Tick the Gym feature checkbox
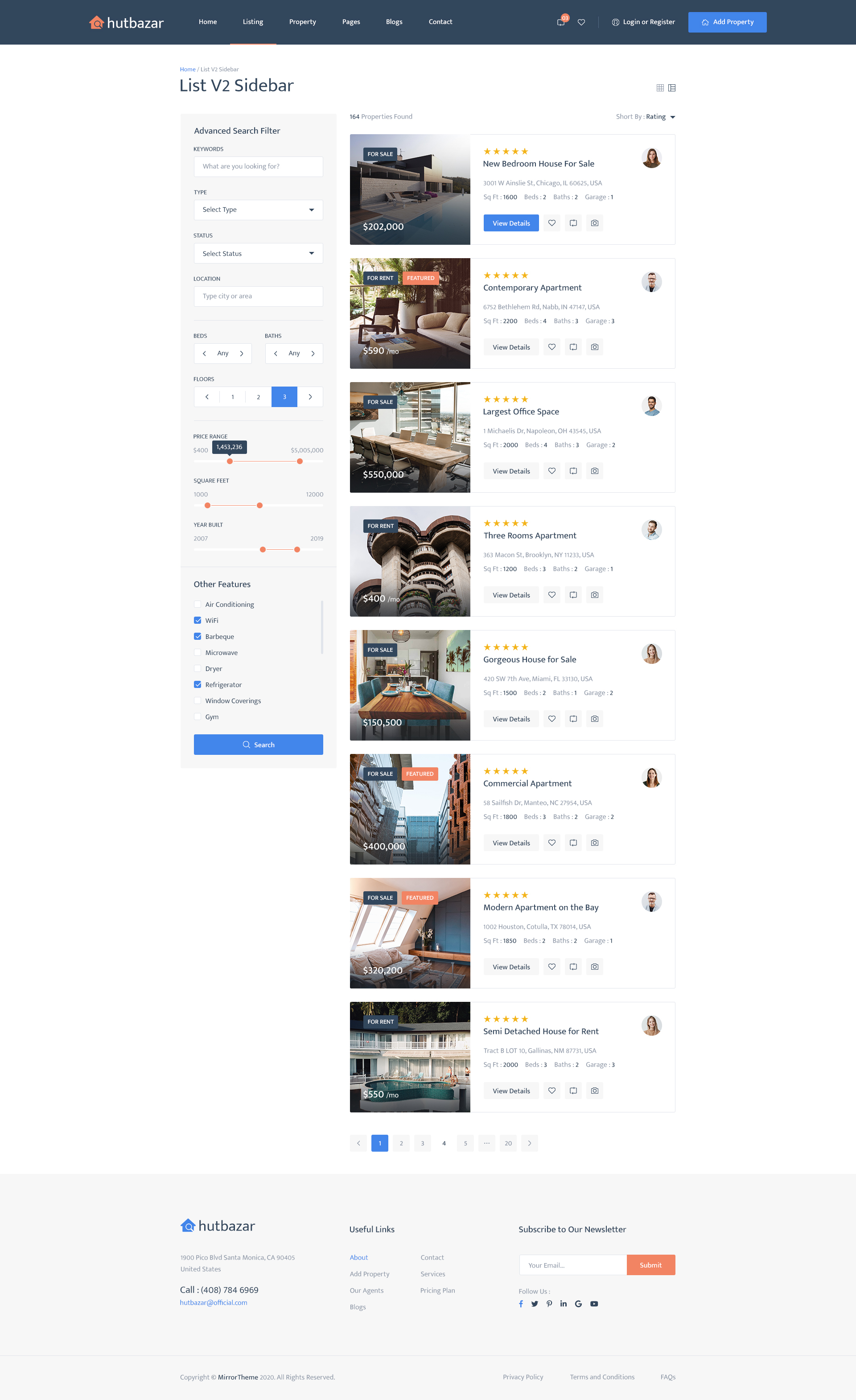The height and width of the screenshot is (1400, 856). click(198, 716)
